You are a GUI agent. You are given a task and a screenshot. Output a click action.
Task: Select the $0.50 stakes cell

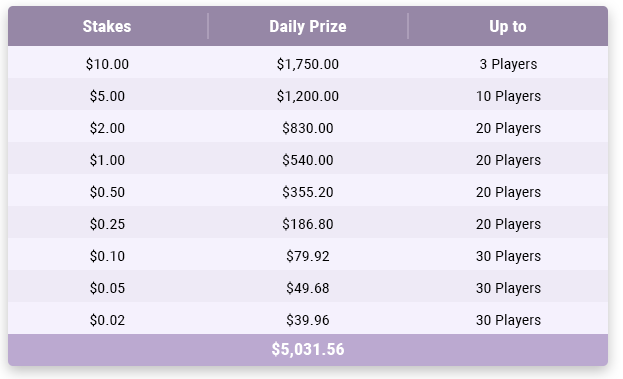pyautogui.click(x=107, y=192)
